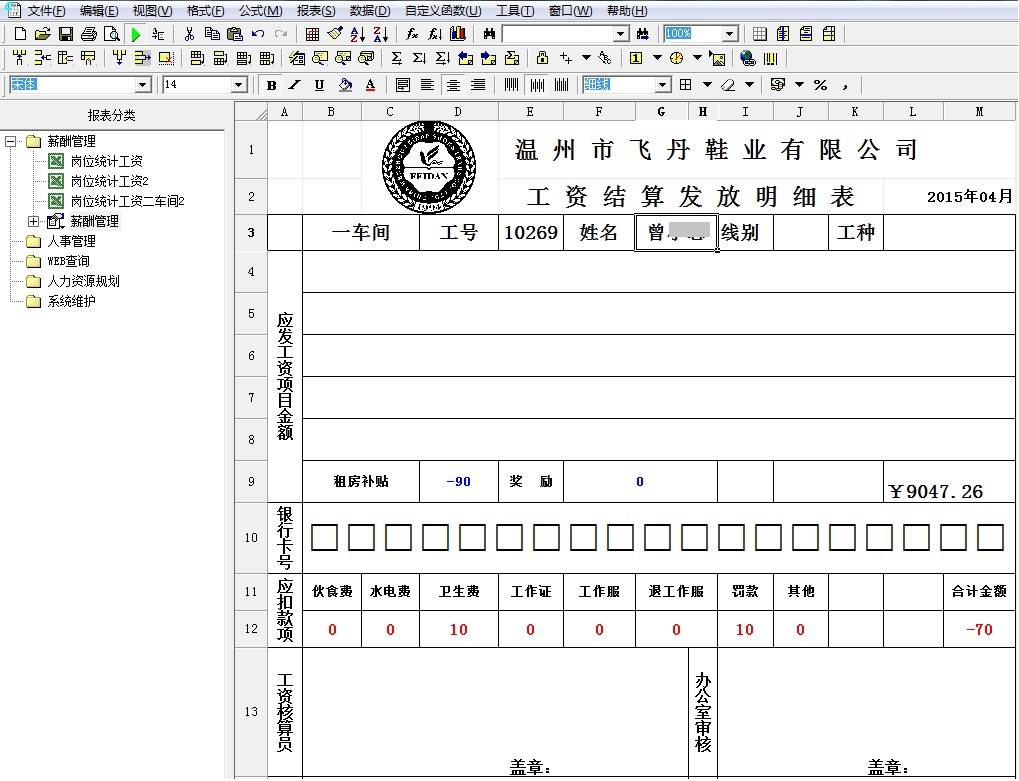Undo the last action
This screenshot has width=1019, height=781.
(258, 34)
